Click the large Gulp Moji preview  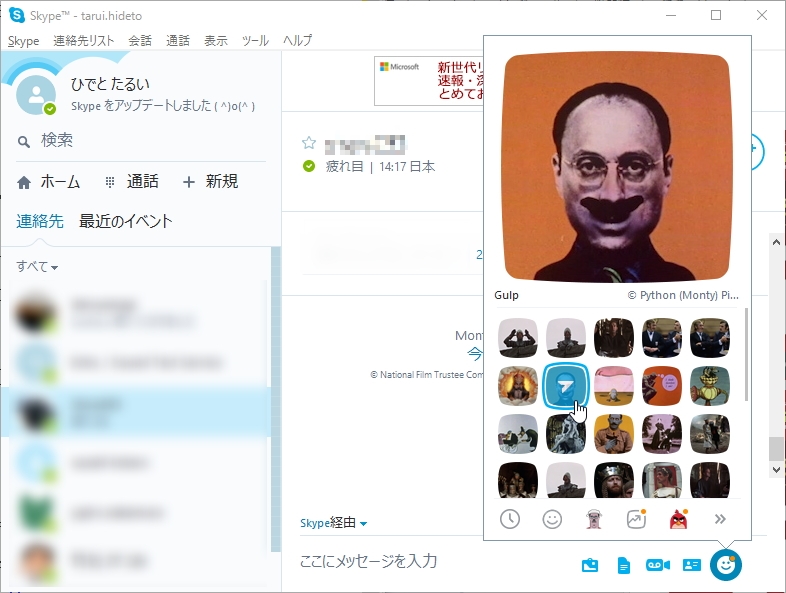[x=617, y=167]
